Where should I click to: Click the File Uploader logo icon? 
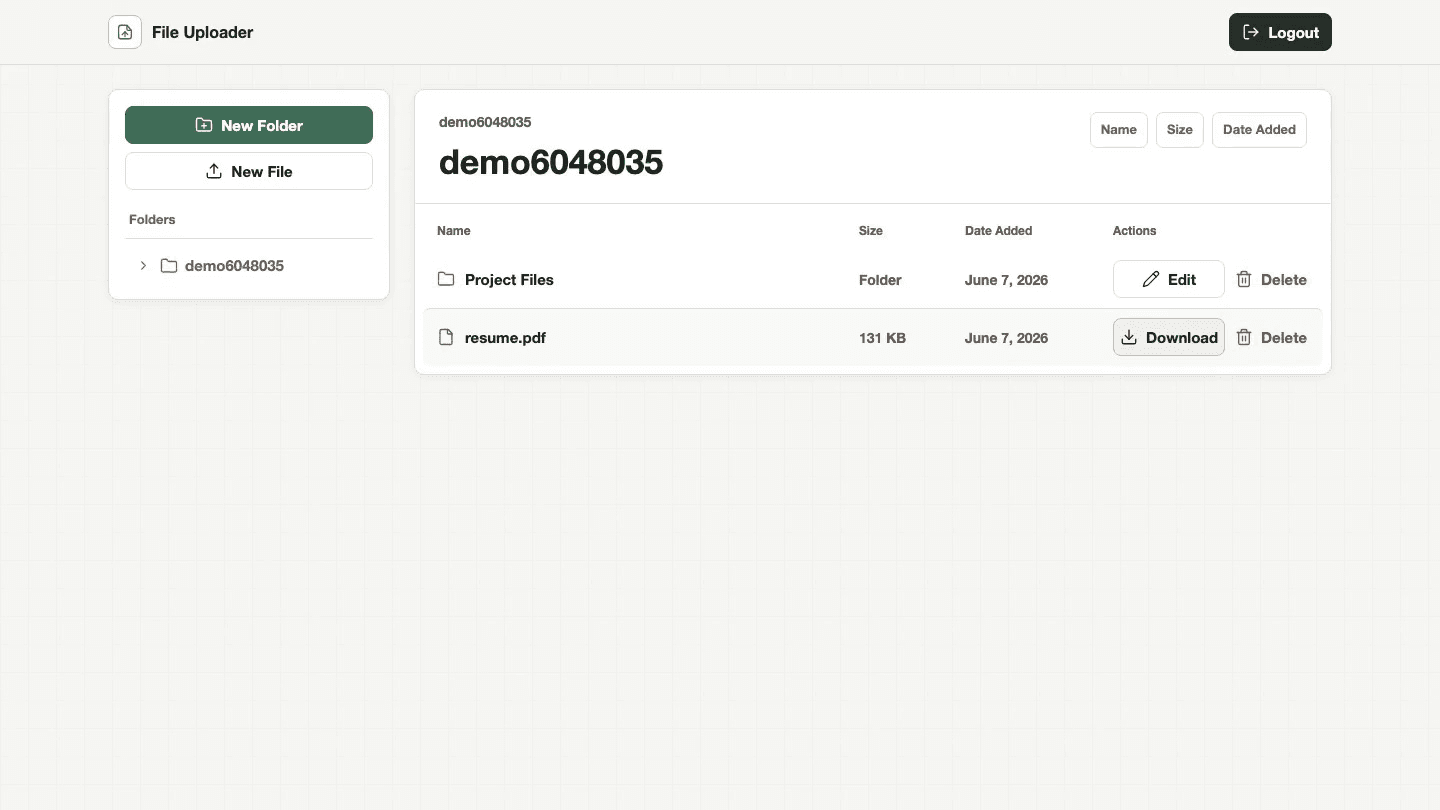pos(125,32)
